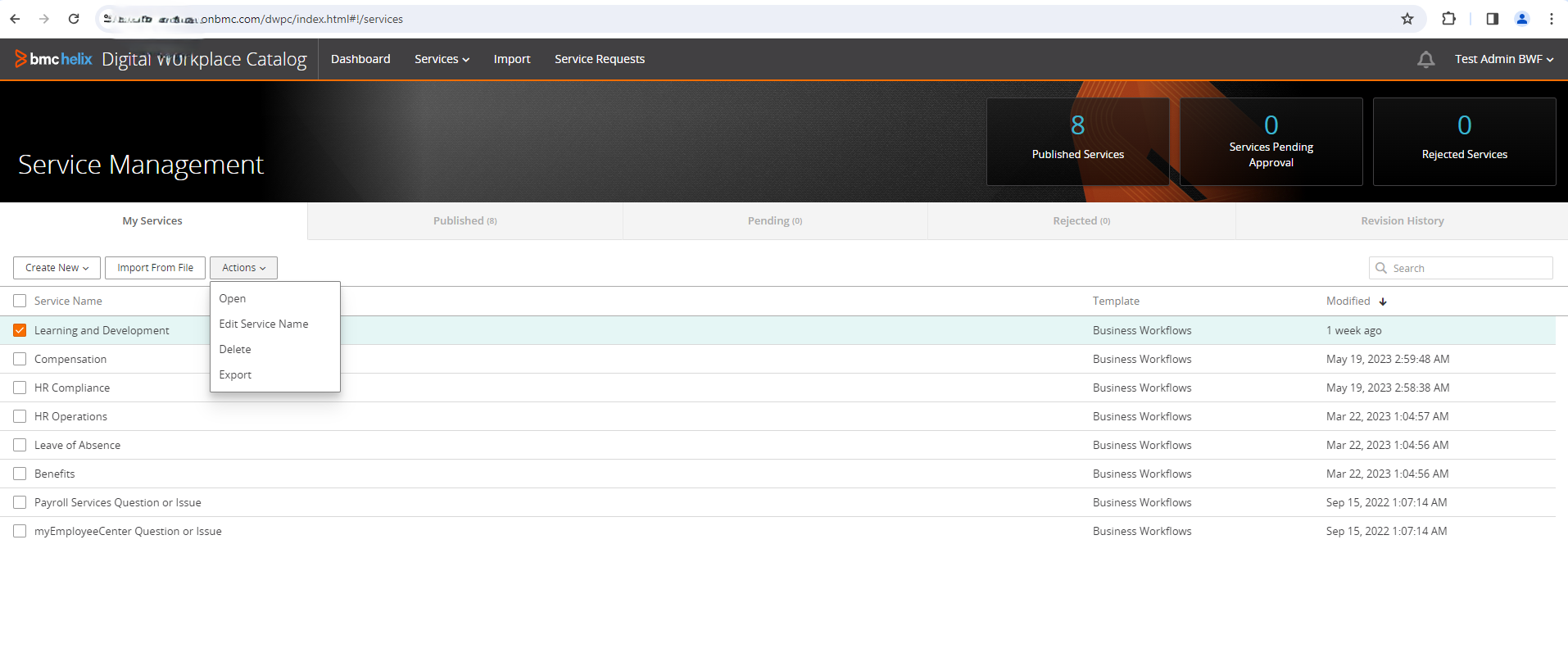This screenshot has height=653, width=1568.
Task: Check the Benefits row checkbox
Action: click(20, 474)
